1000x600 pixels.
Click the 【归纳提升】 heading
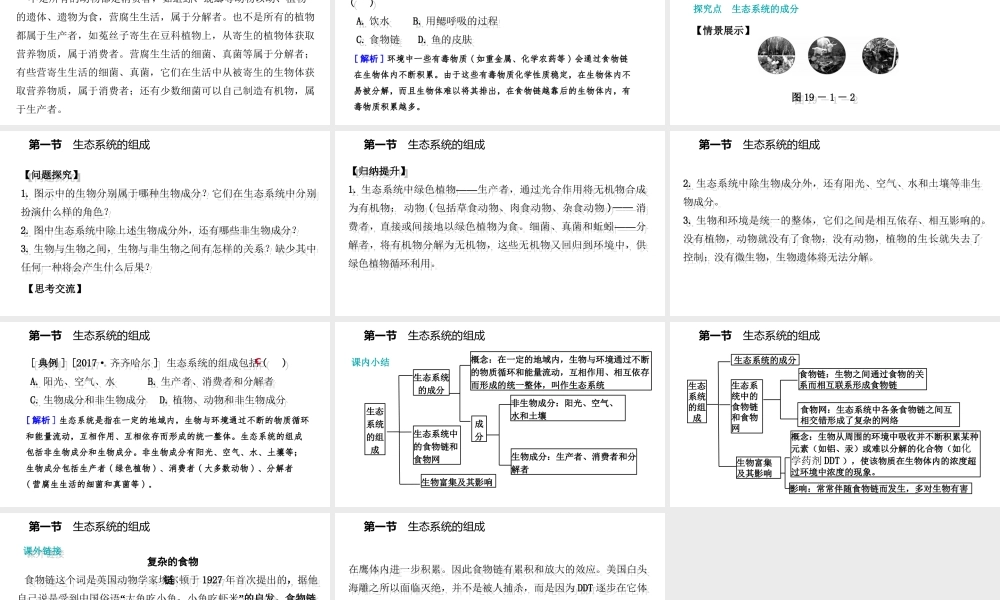tap(379, 171)
